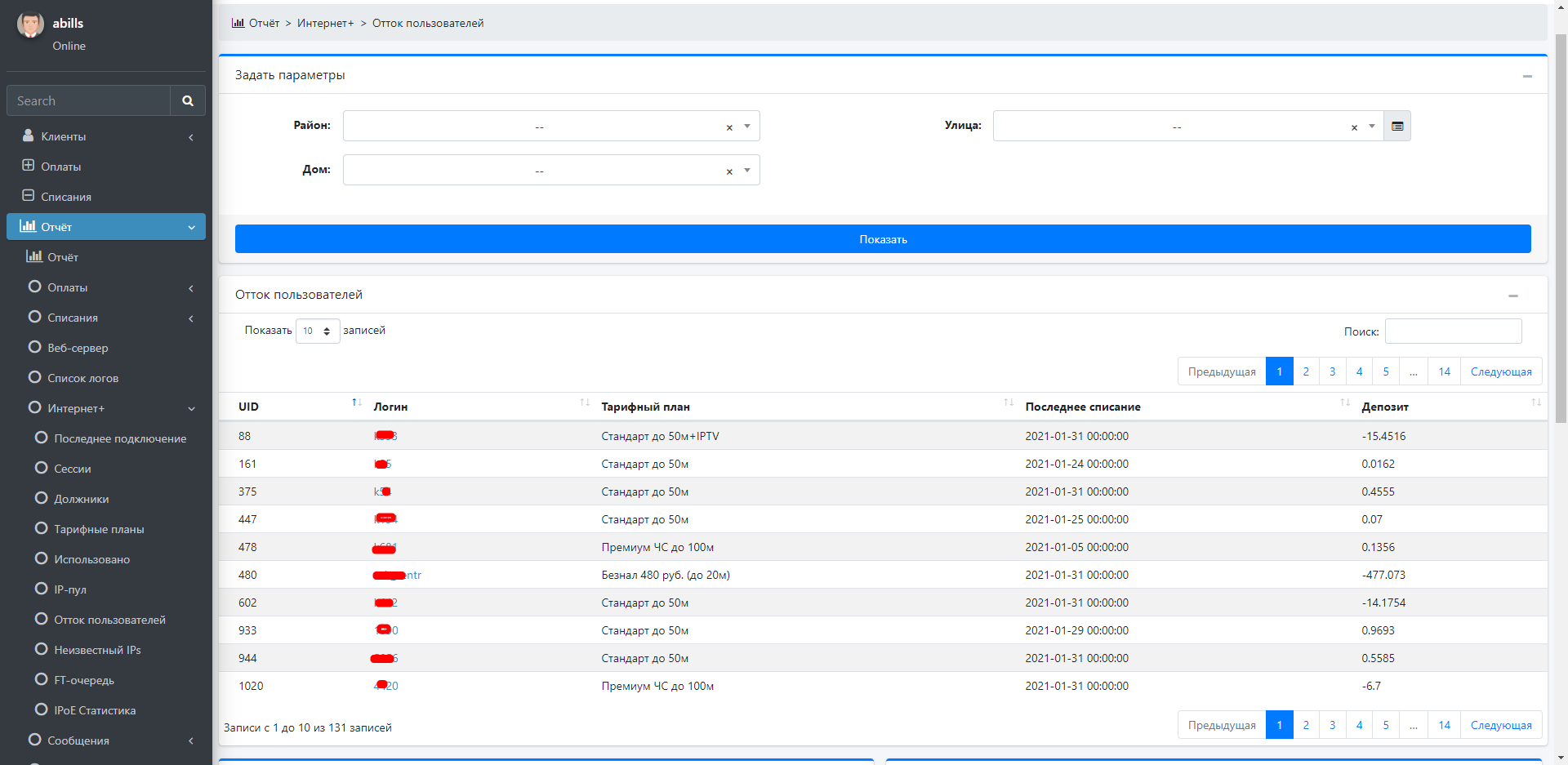
Task: Go to page 14 in top pagination
Action: click(x=1444, y=371)
